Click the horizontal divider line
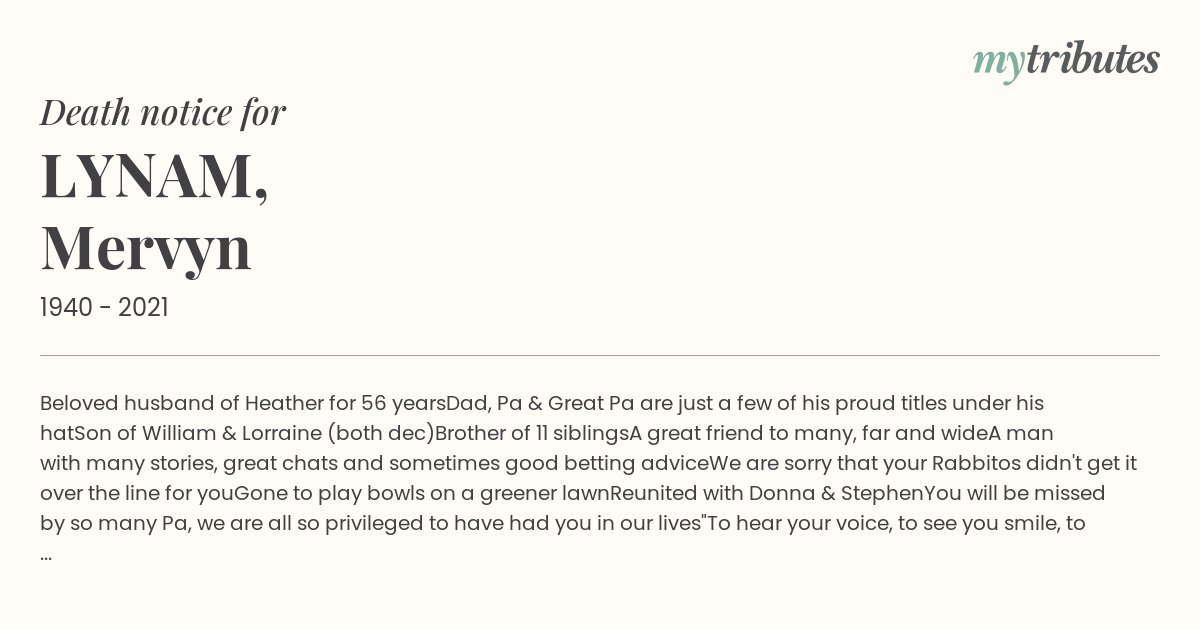1200x630 pixels. click(600, 355)
